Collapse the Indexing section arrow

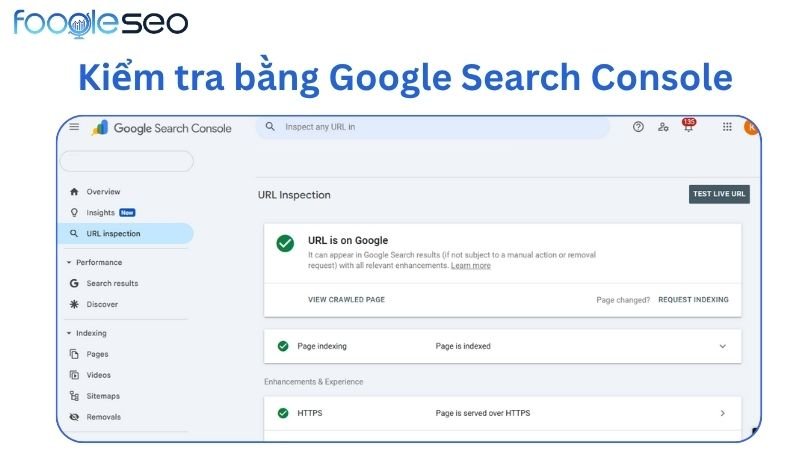click(69, 333)
